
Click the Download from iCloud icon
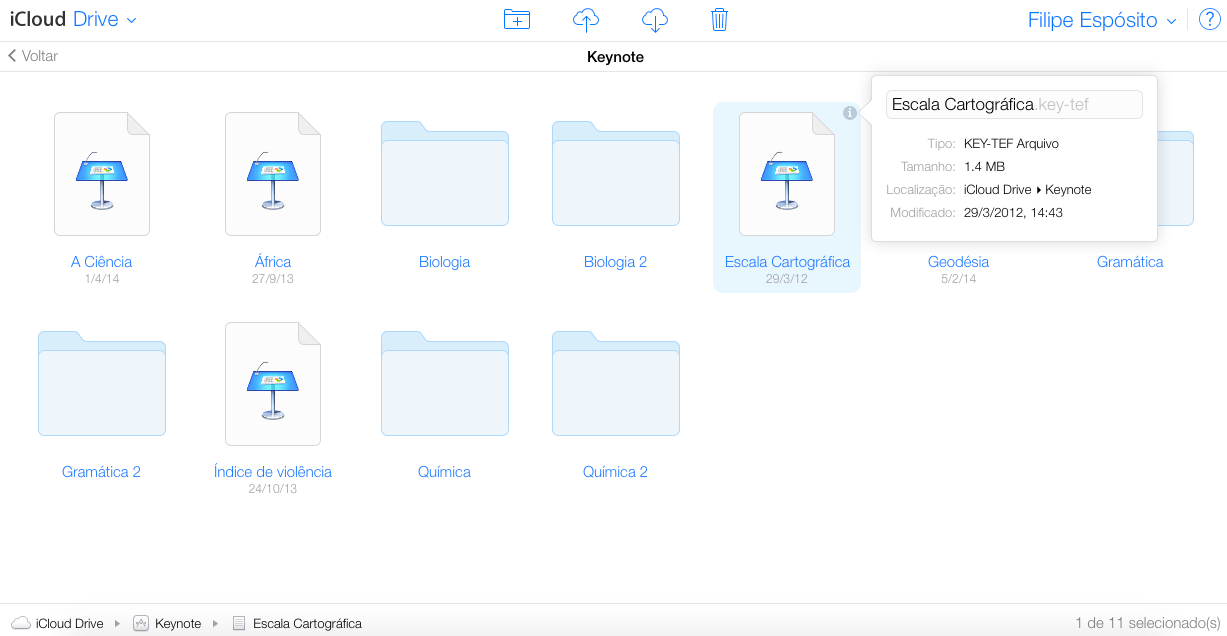coord(654,19)
